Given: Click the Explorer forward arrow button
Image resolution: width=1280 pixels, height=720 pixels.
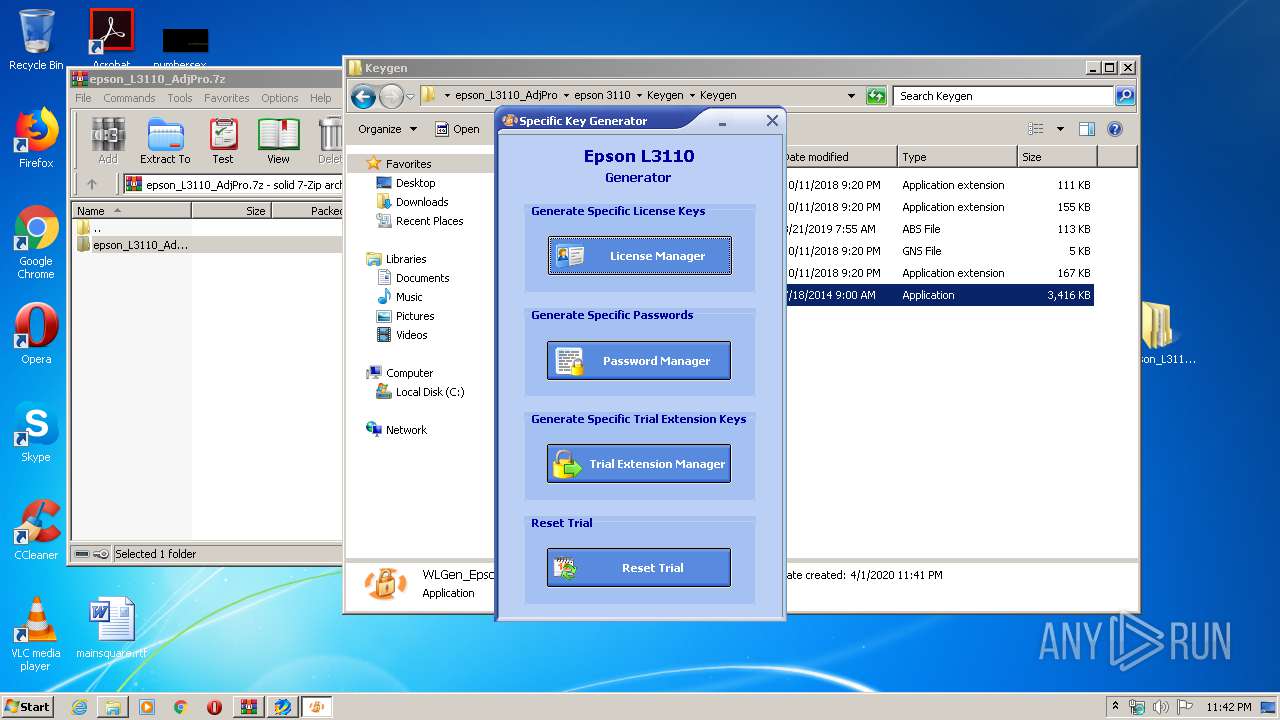Looking at the screenshot, I should [391, 96].
